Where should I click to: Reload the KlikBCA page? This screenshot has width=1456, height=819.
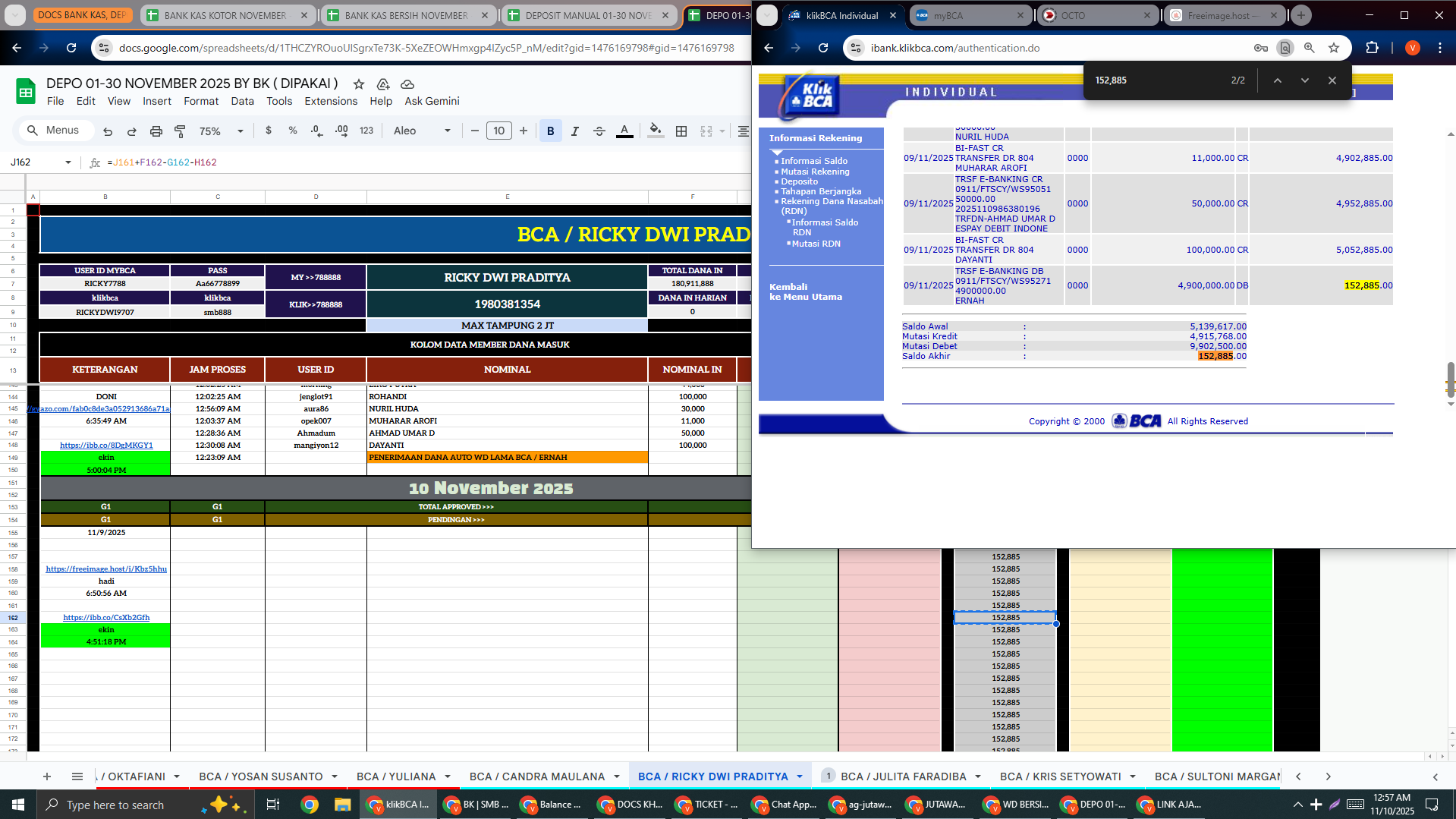click(x=823, y=48)
